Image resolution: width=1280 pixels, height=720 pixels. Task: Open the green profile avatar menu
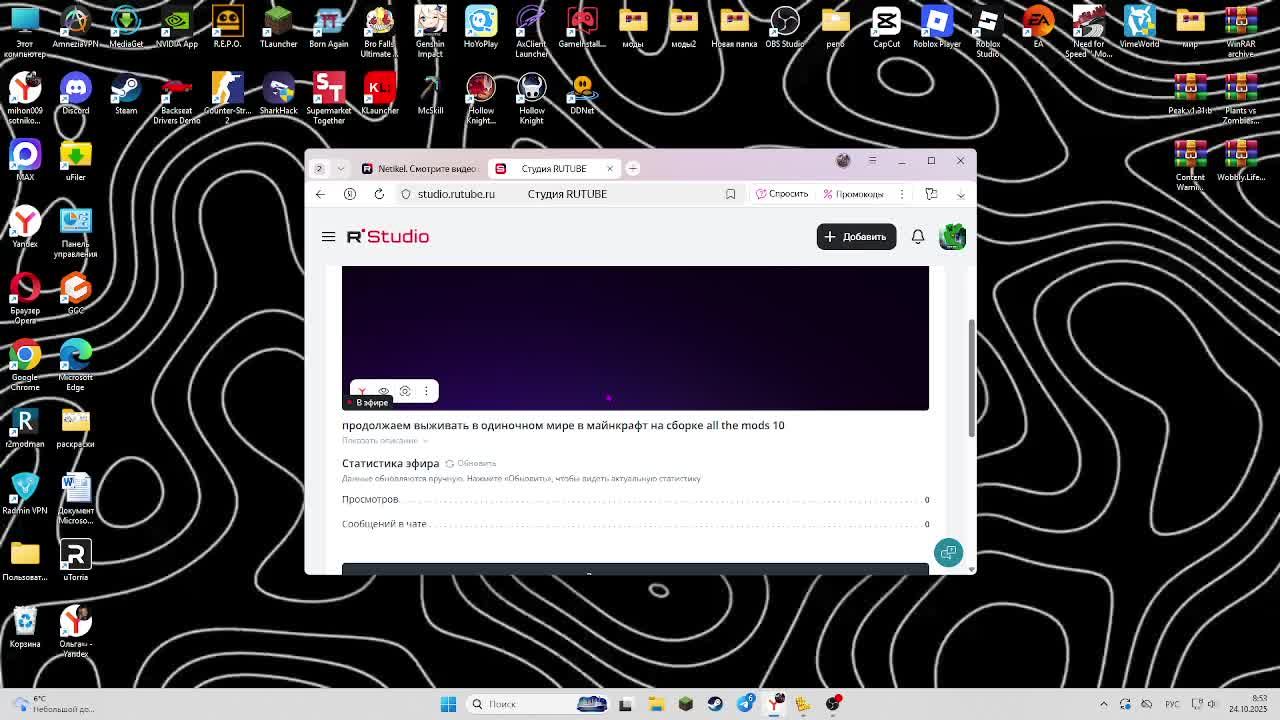click(x=952, y=237)
